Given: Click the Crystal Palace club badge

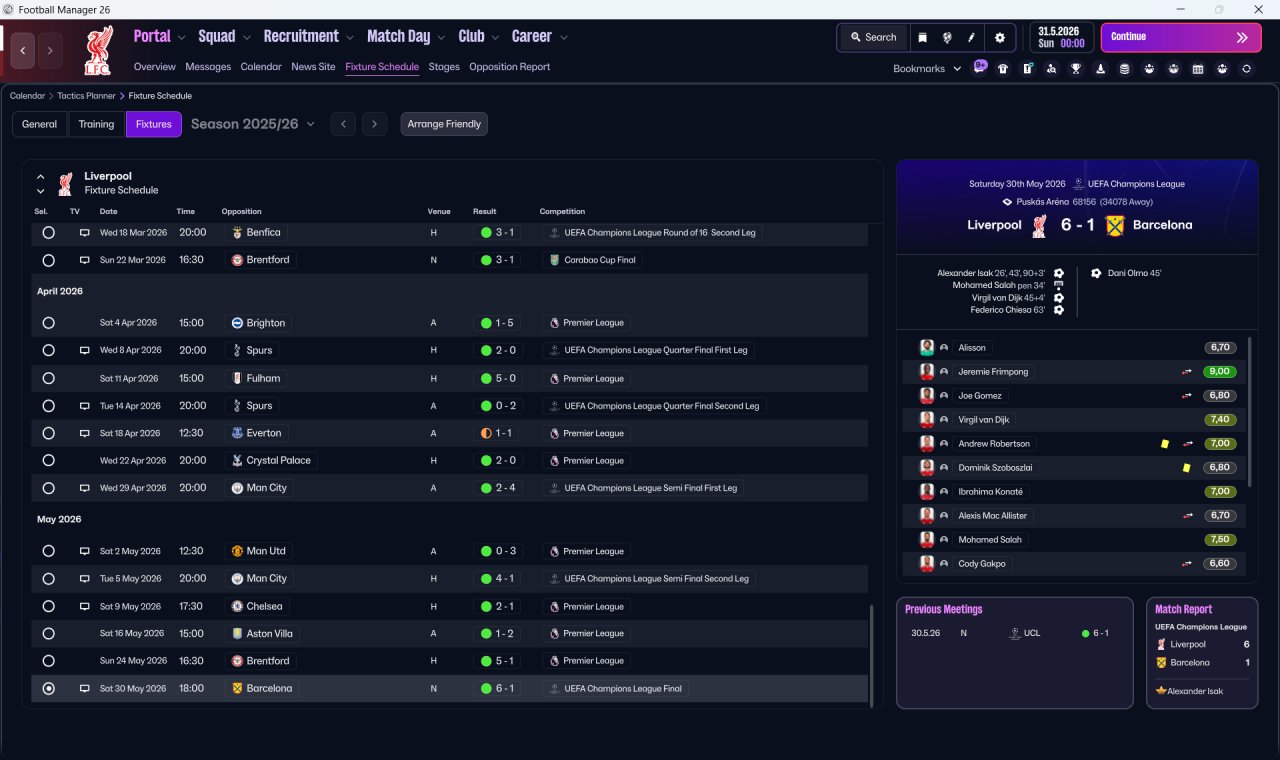Looking at the screenshot, I should (x=237, y=460).
